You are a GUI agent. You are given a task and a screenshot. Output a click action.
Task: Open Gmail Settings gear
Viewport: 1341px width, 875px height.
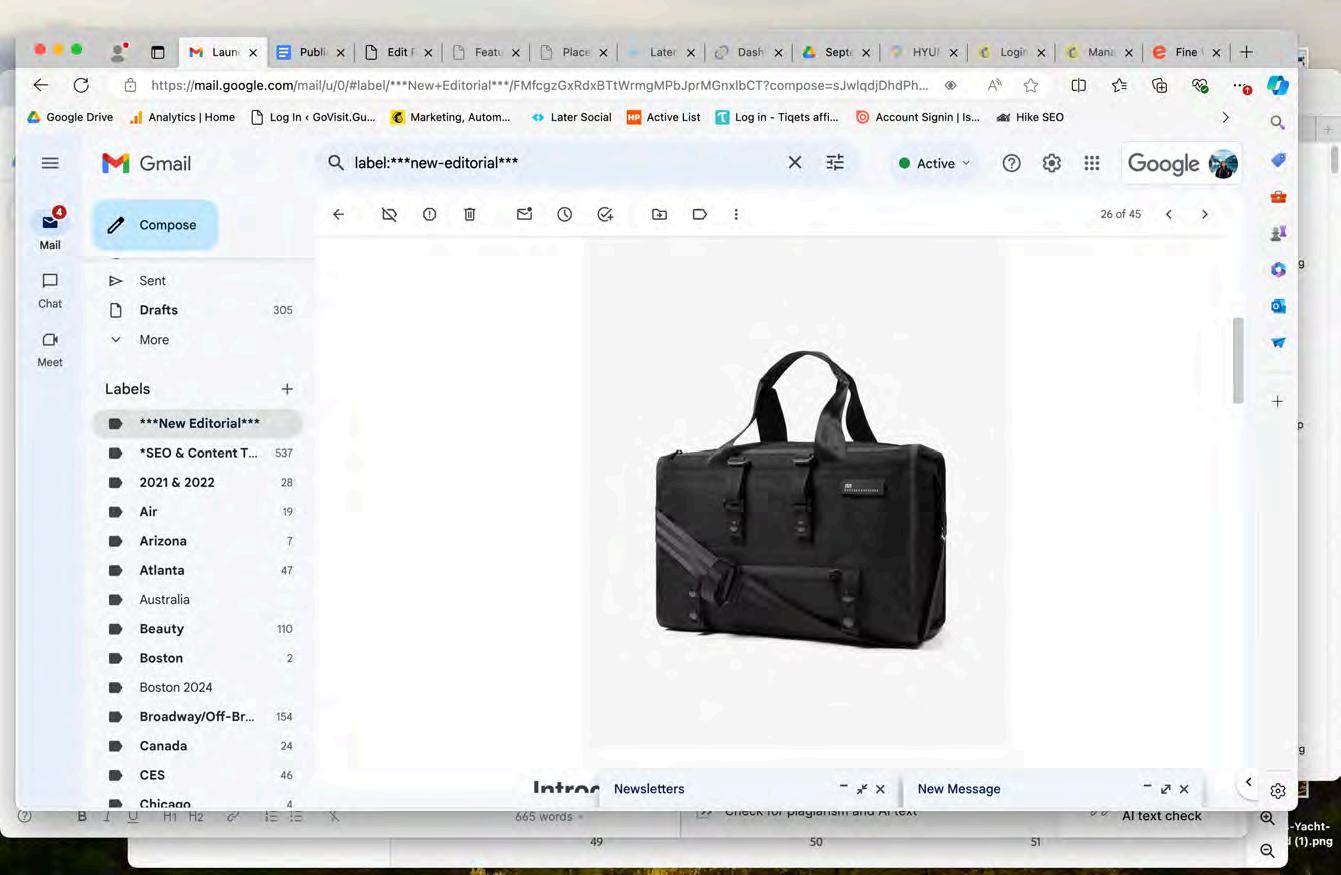pyautogui.click(x=1051, y=163)
